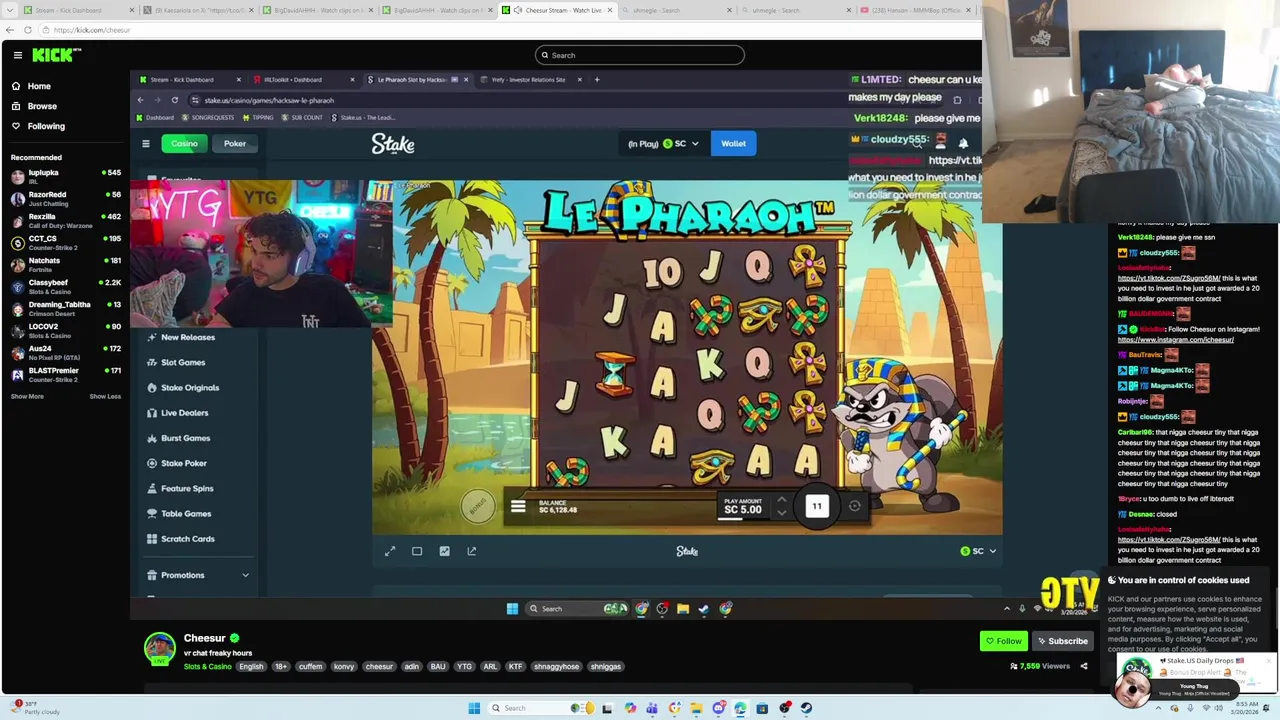Open Steam from Windows taskbar
Image resolution: width=1280 pixels, height=720 pixels.
[x=806, y=708]
